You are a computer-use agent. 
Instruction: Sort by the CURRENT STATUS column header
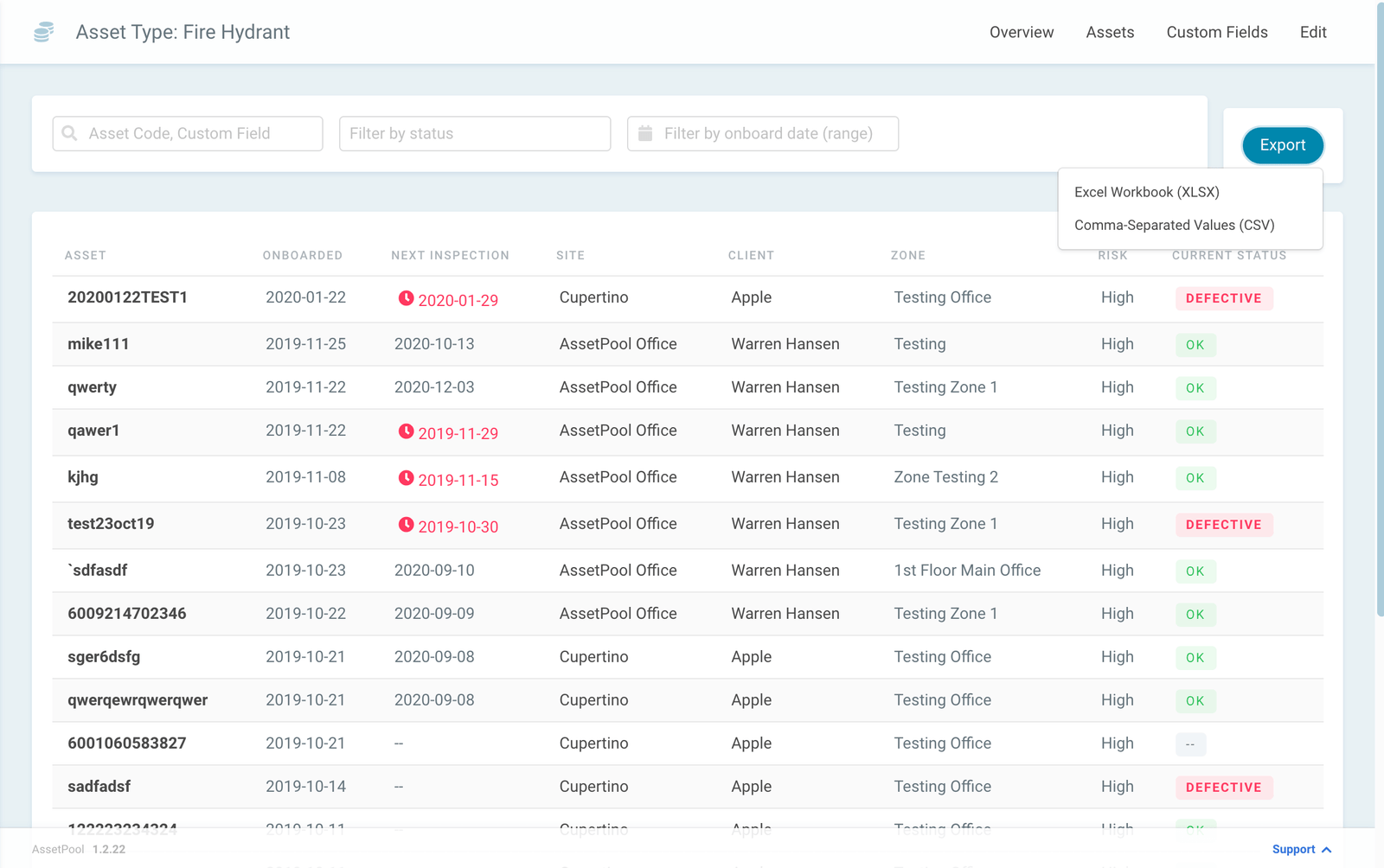1229,256
